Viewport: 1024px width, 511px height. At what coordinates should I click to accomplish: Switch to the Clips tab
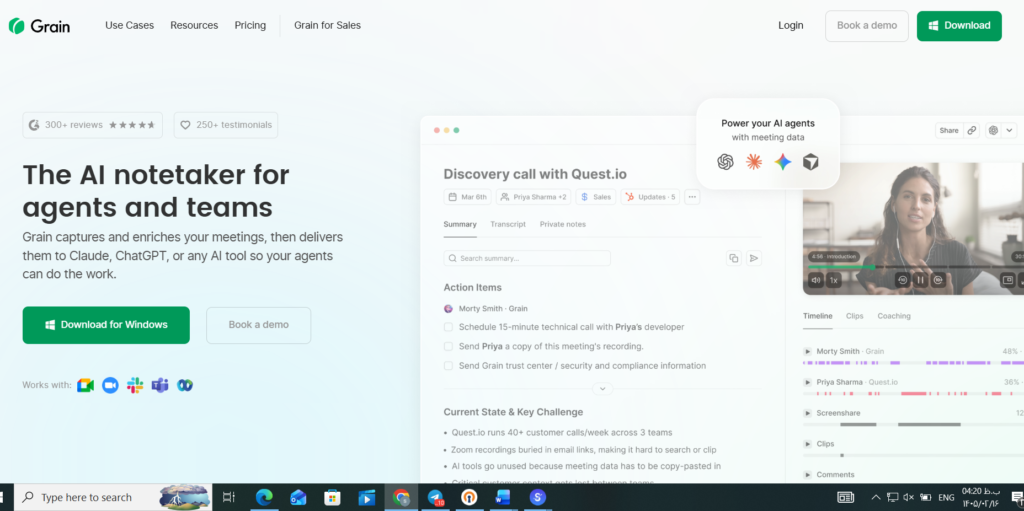pos(854,316)
